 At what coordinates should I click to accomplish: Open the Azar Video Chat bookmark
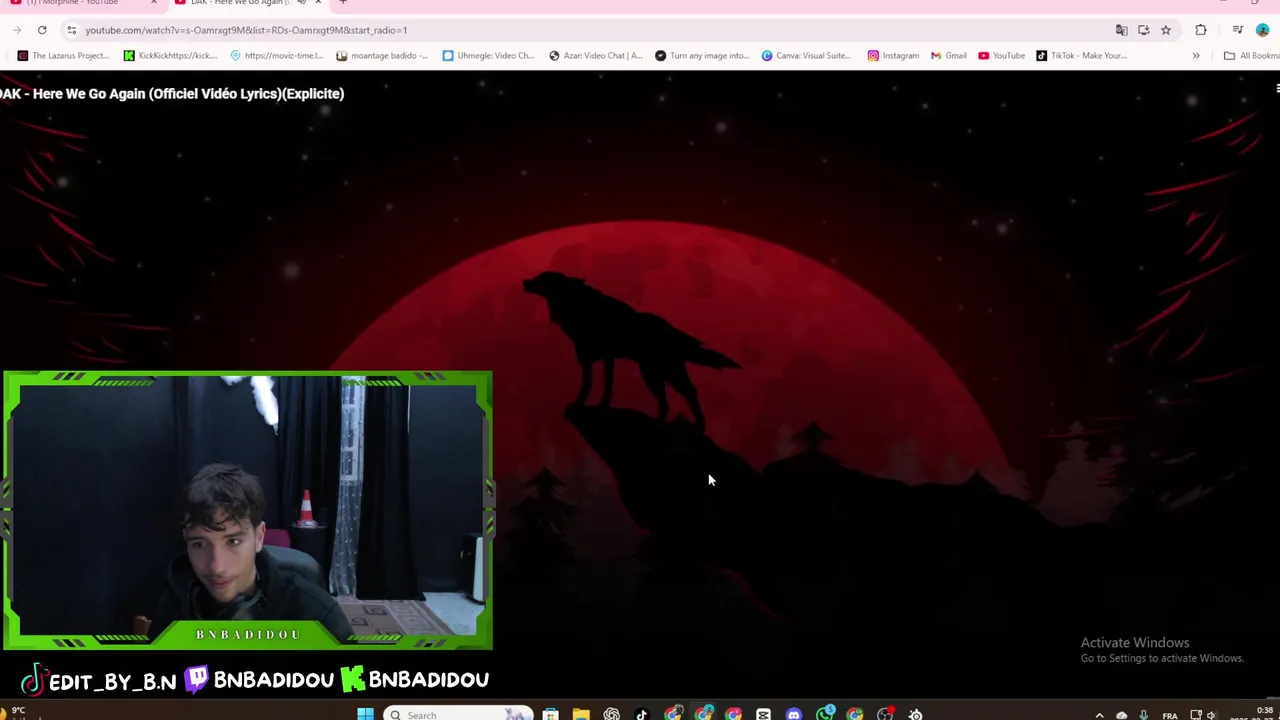596,55
